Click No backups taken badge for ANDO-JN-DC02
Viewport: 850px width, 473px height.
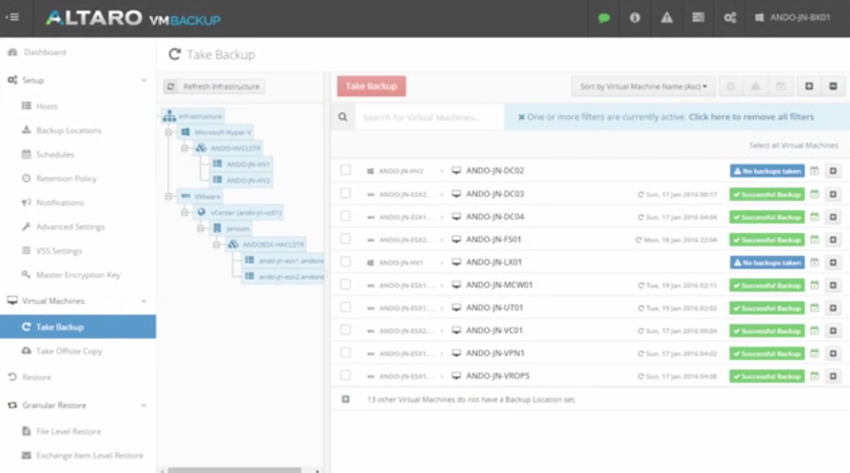point(767,171)
